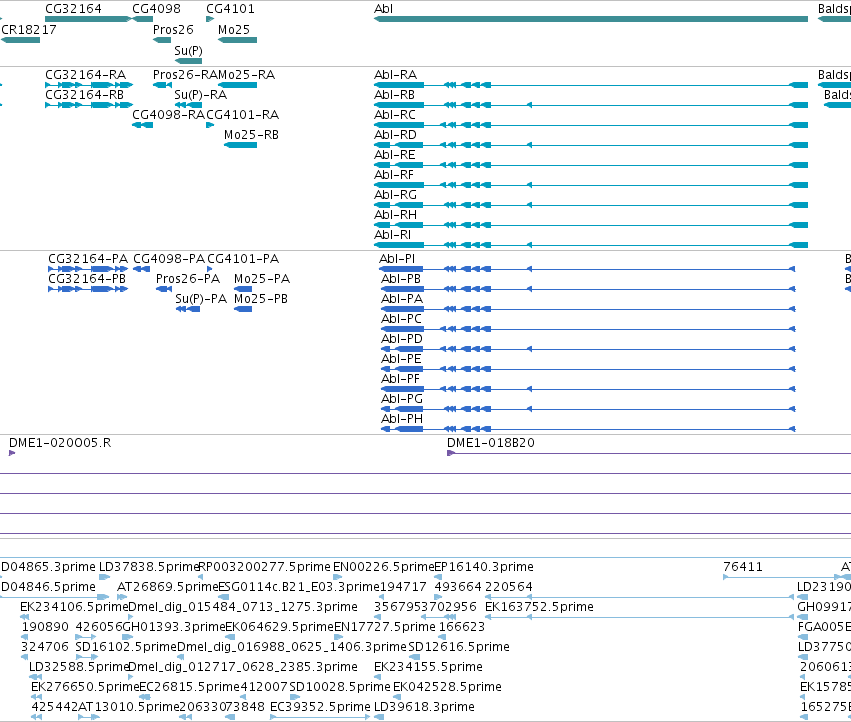
Task: Pick transcript Abl-RH
Action: 395,214
